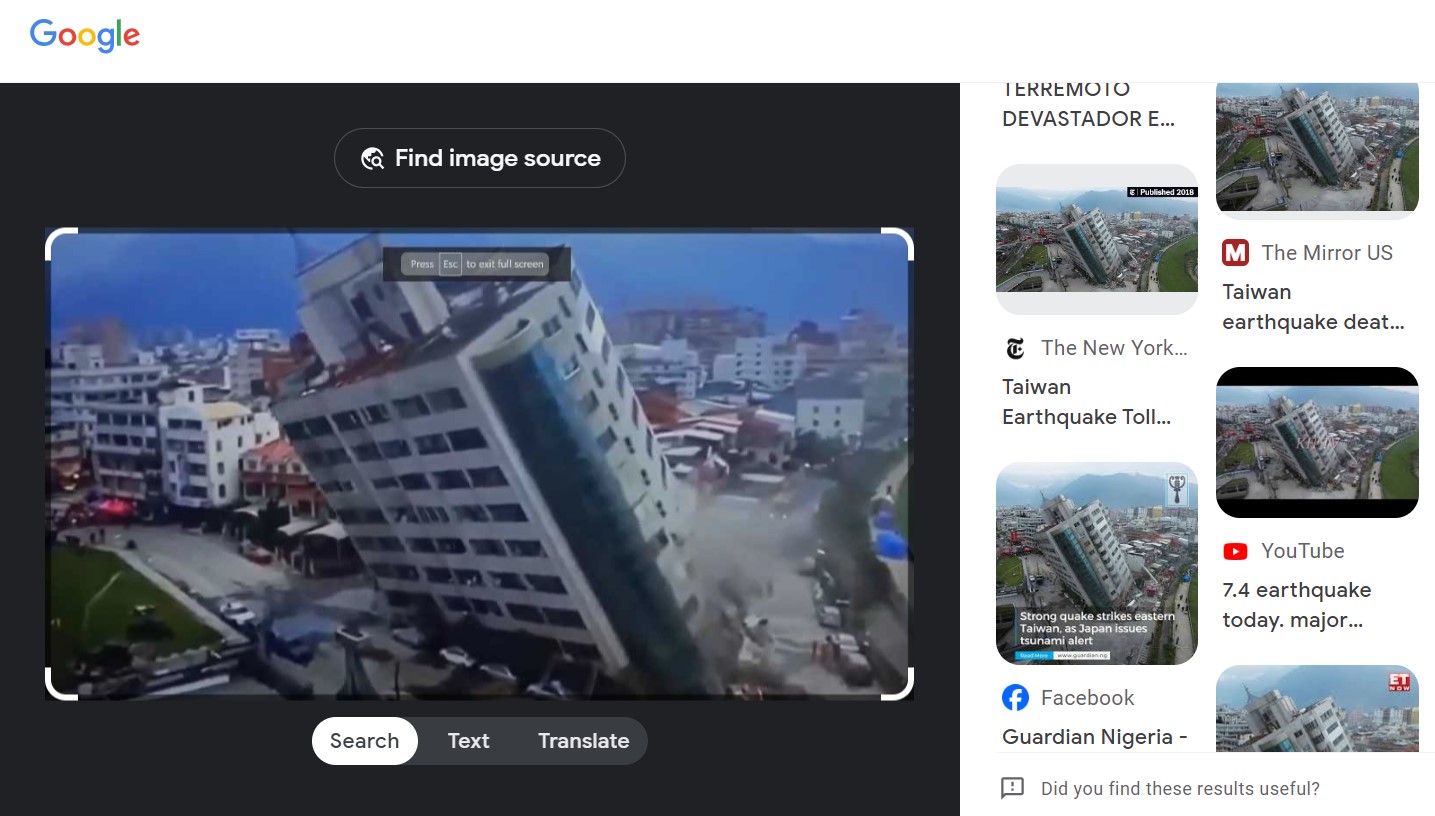Switch to the Text tab
The width and height of the screenshot is (1435, 816).
(x=468, y=741)
